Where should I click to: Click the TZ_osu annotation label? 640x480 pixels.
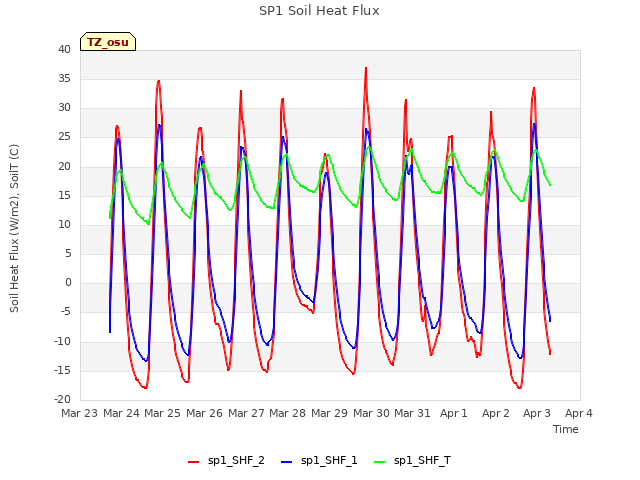click(x=108, y=42)
